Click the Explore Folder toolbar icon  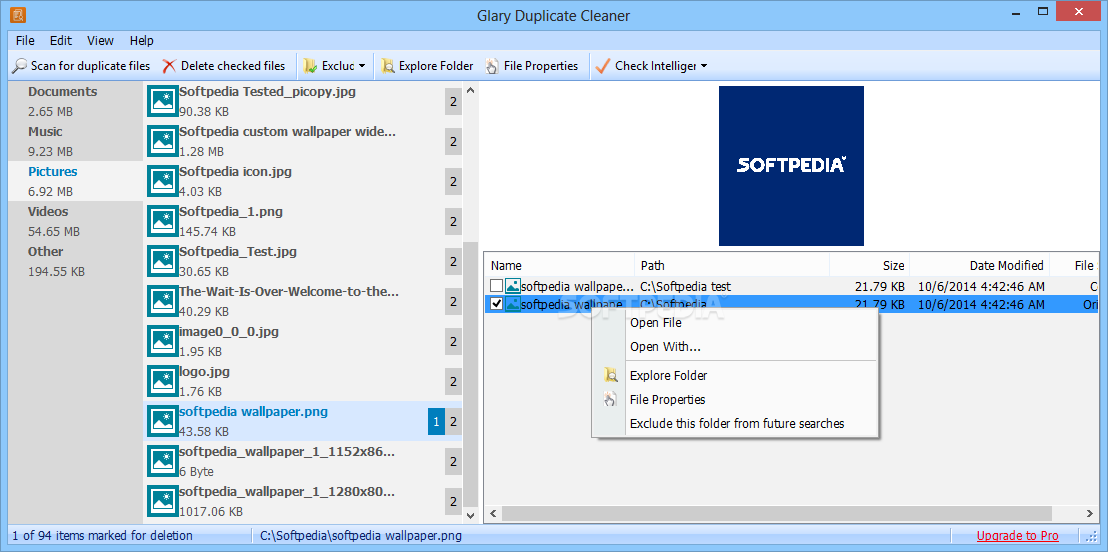pos(388,66)
